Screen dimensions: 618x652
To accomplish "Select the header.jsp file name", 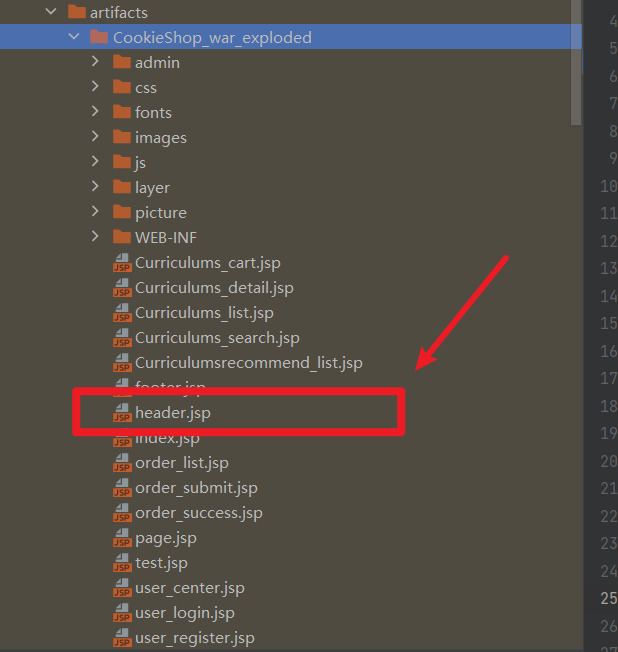I will (x=173, y=413).
